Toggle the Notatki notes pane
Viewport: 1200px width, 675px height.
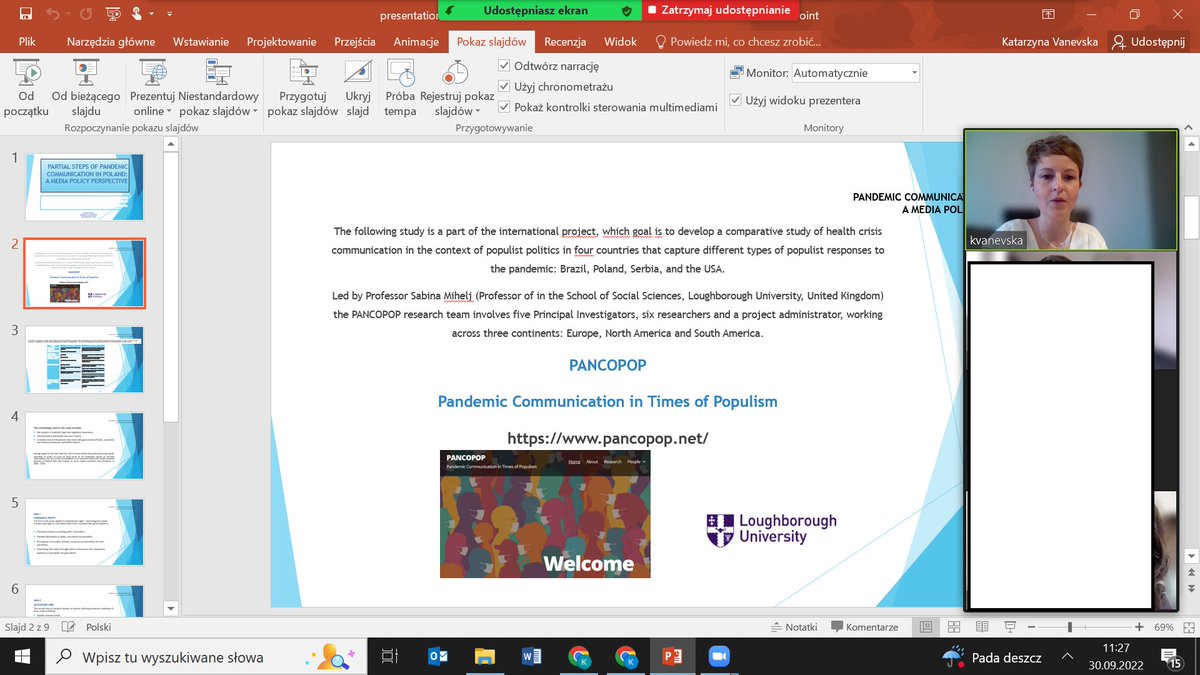point(794,627)
